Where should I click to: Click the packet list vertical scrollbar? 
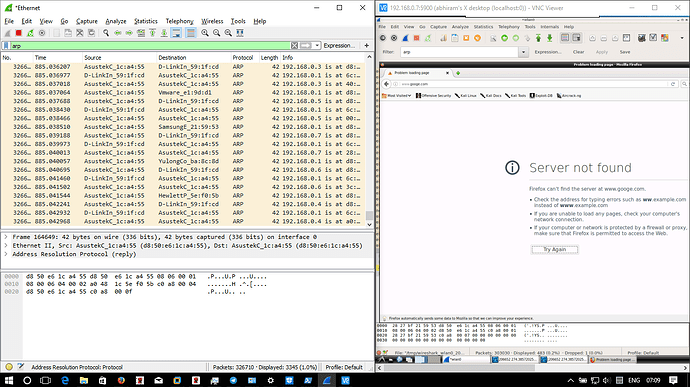[x=369, y=140]
